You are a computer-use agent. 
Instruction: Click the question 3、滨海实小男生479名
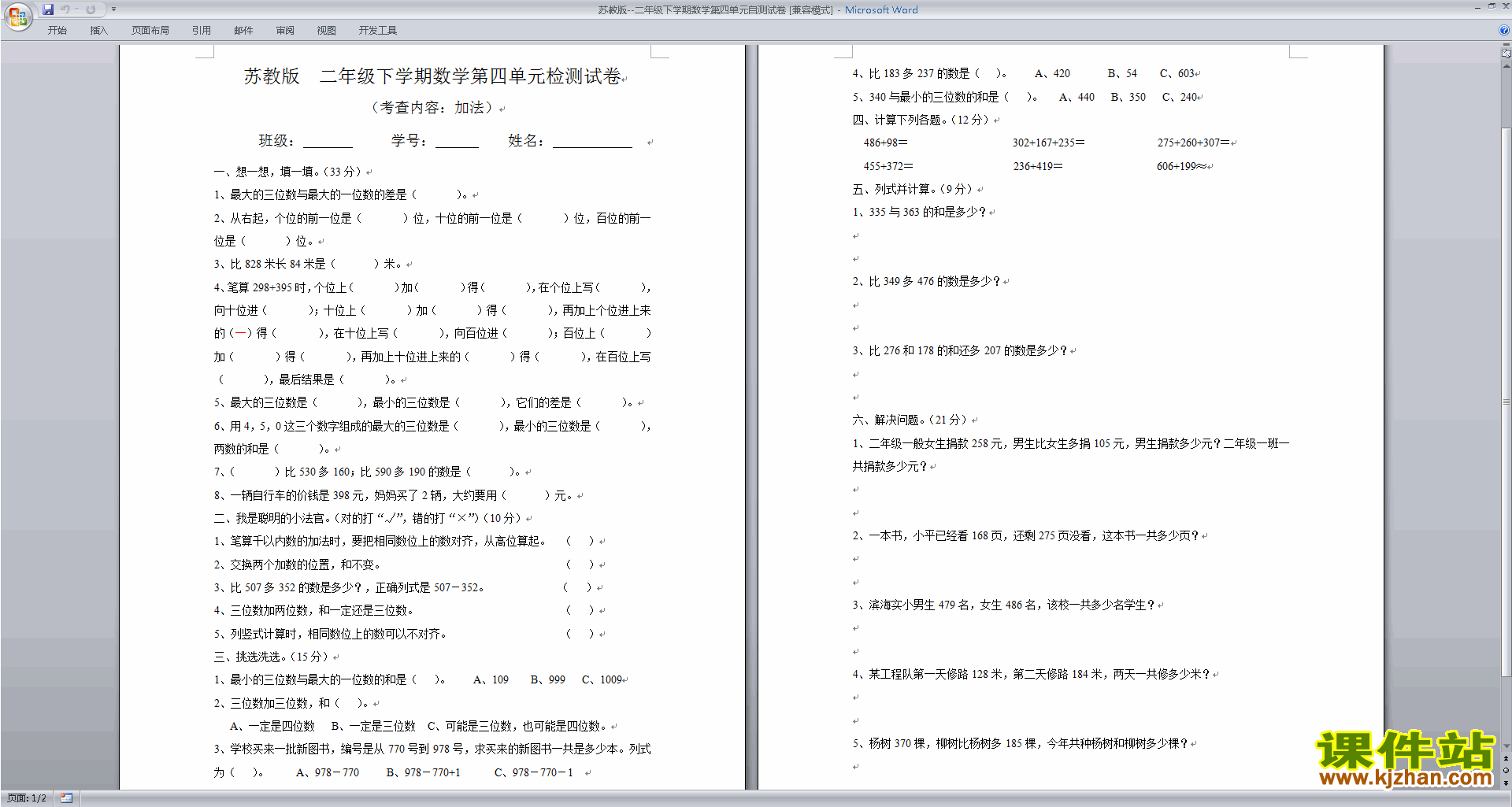tap(1004, 605)
